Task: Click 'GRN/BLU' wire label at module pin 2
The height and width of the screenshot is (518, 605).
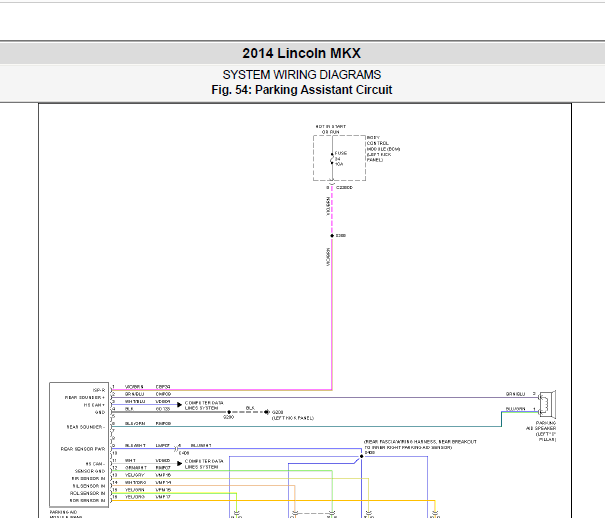Action: [134, 394]
